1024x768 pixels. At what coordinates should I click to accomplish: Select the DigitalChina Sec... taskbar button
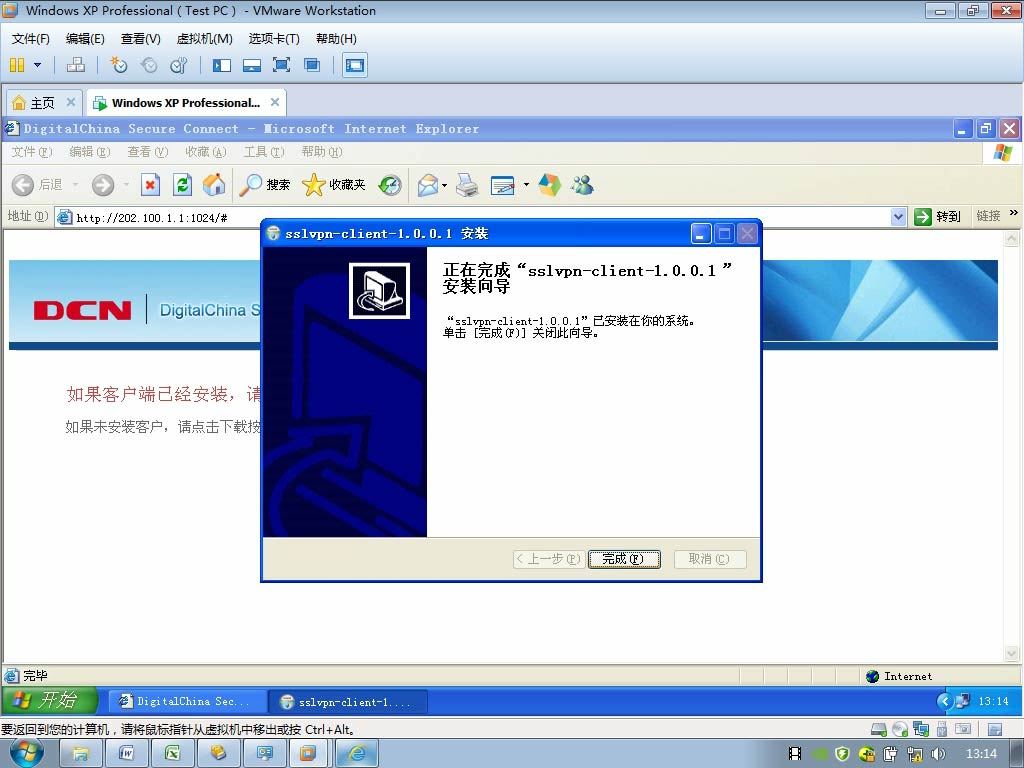click(x=187, y=701)
